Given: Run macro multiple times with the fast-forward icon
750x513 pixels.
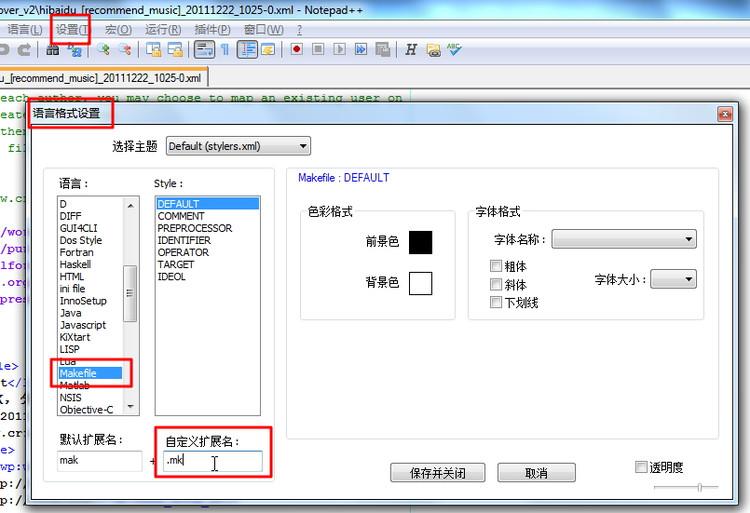Looking at the screenshot, I should [x=361, y=49].
